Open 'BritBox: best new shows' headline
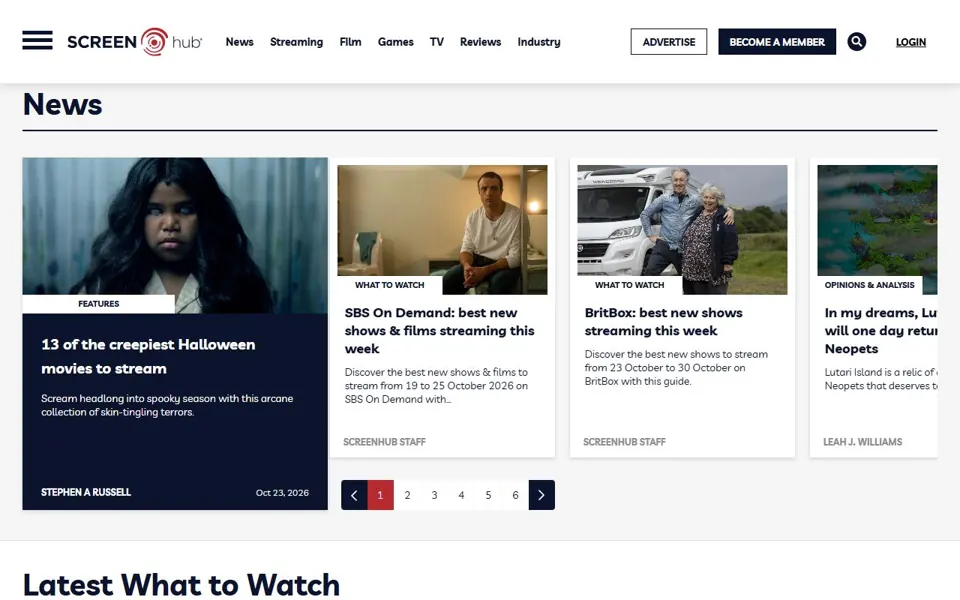The width and height of the screenshot is (960, 600). 664,321
